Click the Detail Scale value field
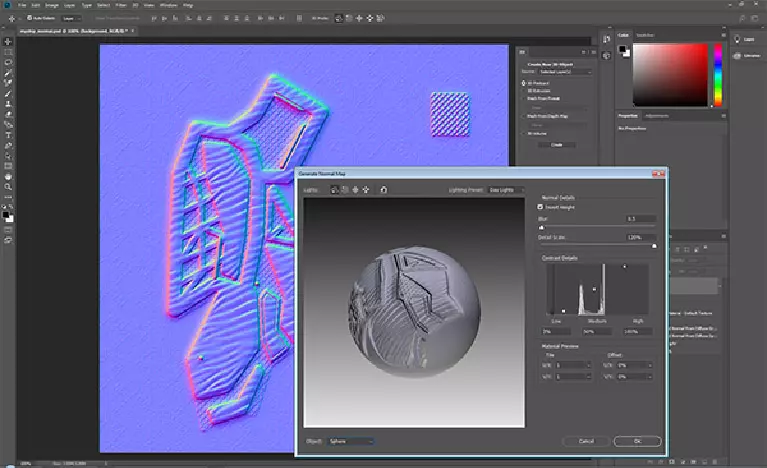The width and height of the screenshot is (767, 468). click(640, 237)
